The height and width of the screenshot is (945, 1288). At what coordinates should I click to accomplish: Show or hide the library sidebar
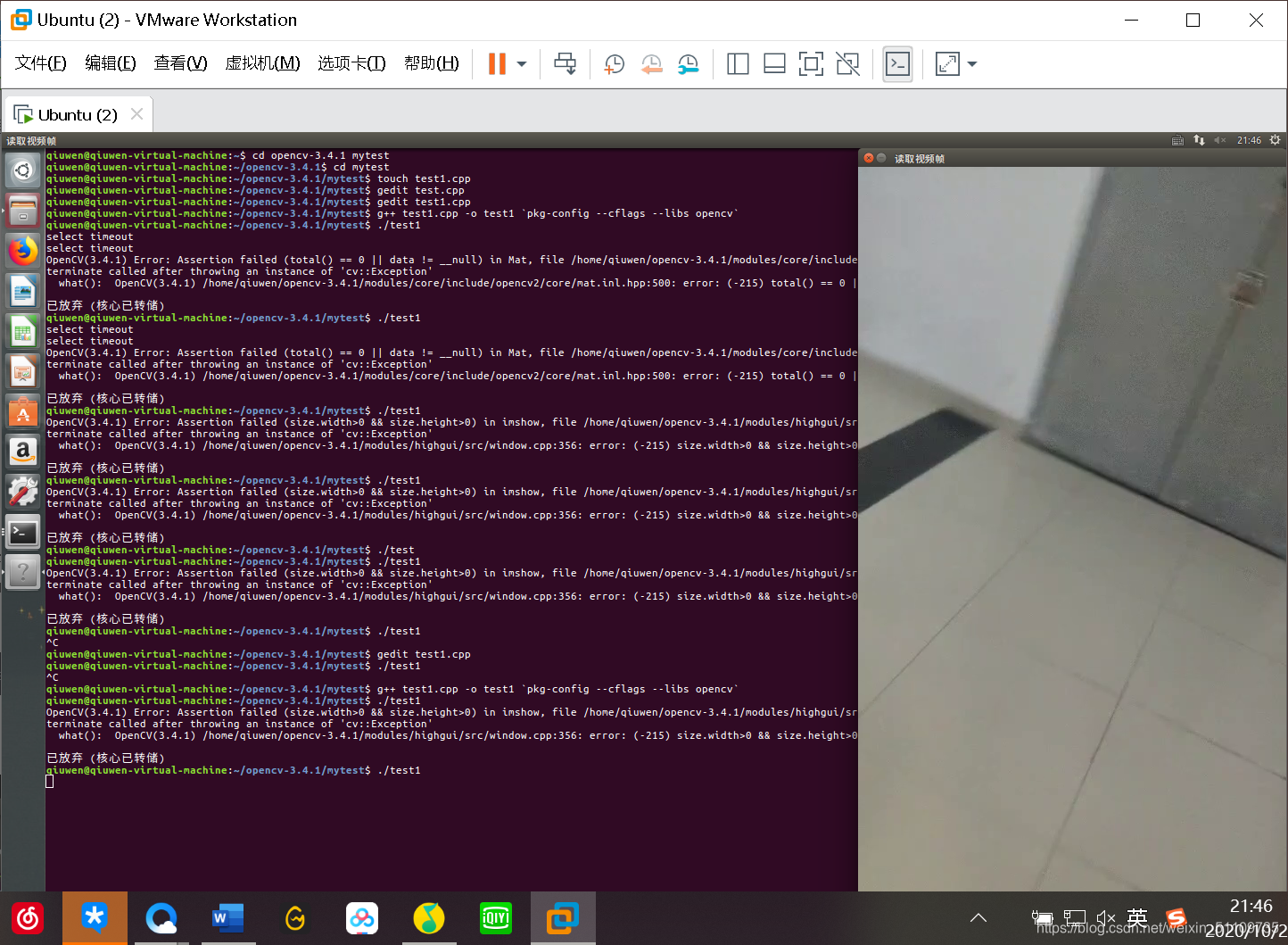[738, 63]
